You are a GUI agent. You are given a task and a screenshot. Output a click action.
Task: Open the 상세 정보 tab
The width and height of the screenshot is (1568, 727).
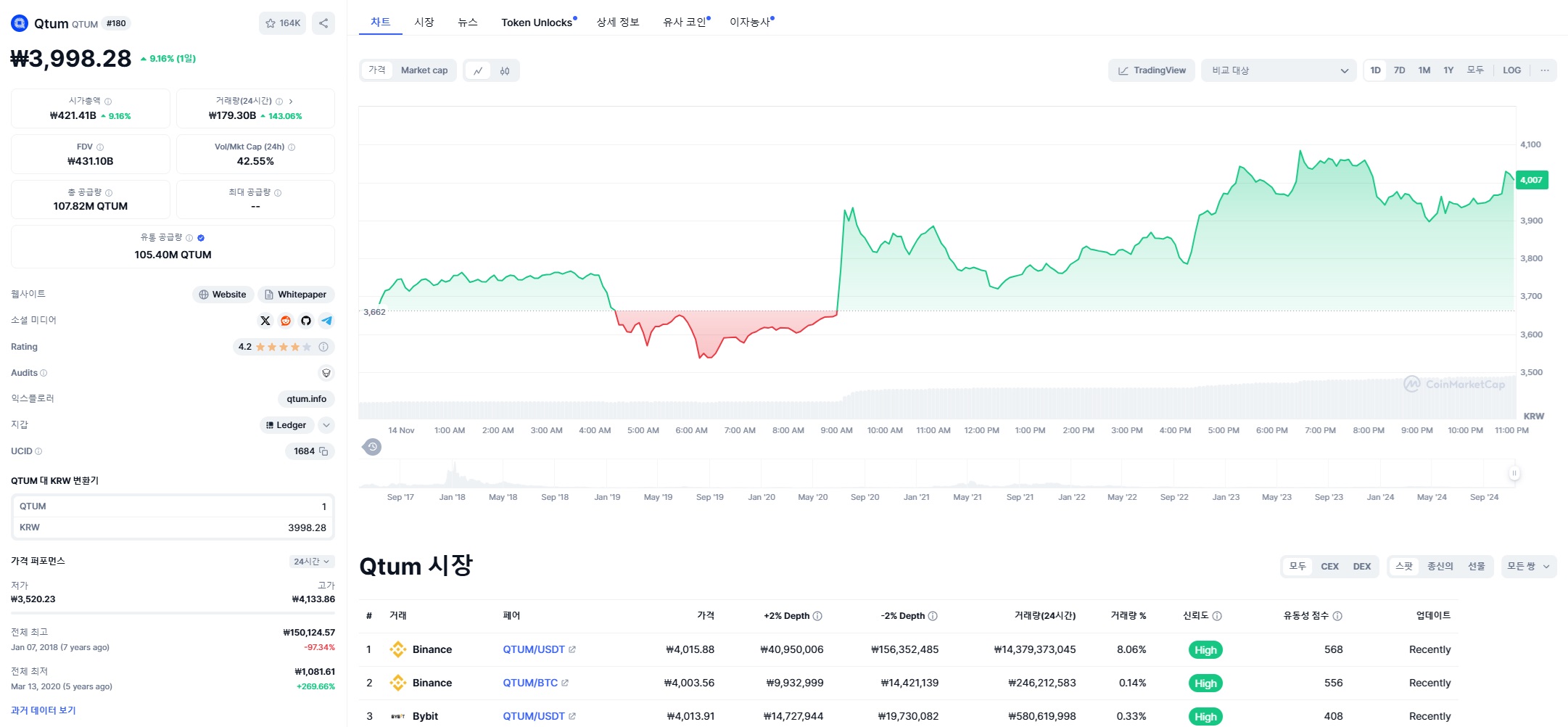[618, 22]
